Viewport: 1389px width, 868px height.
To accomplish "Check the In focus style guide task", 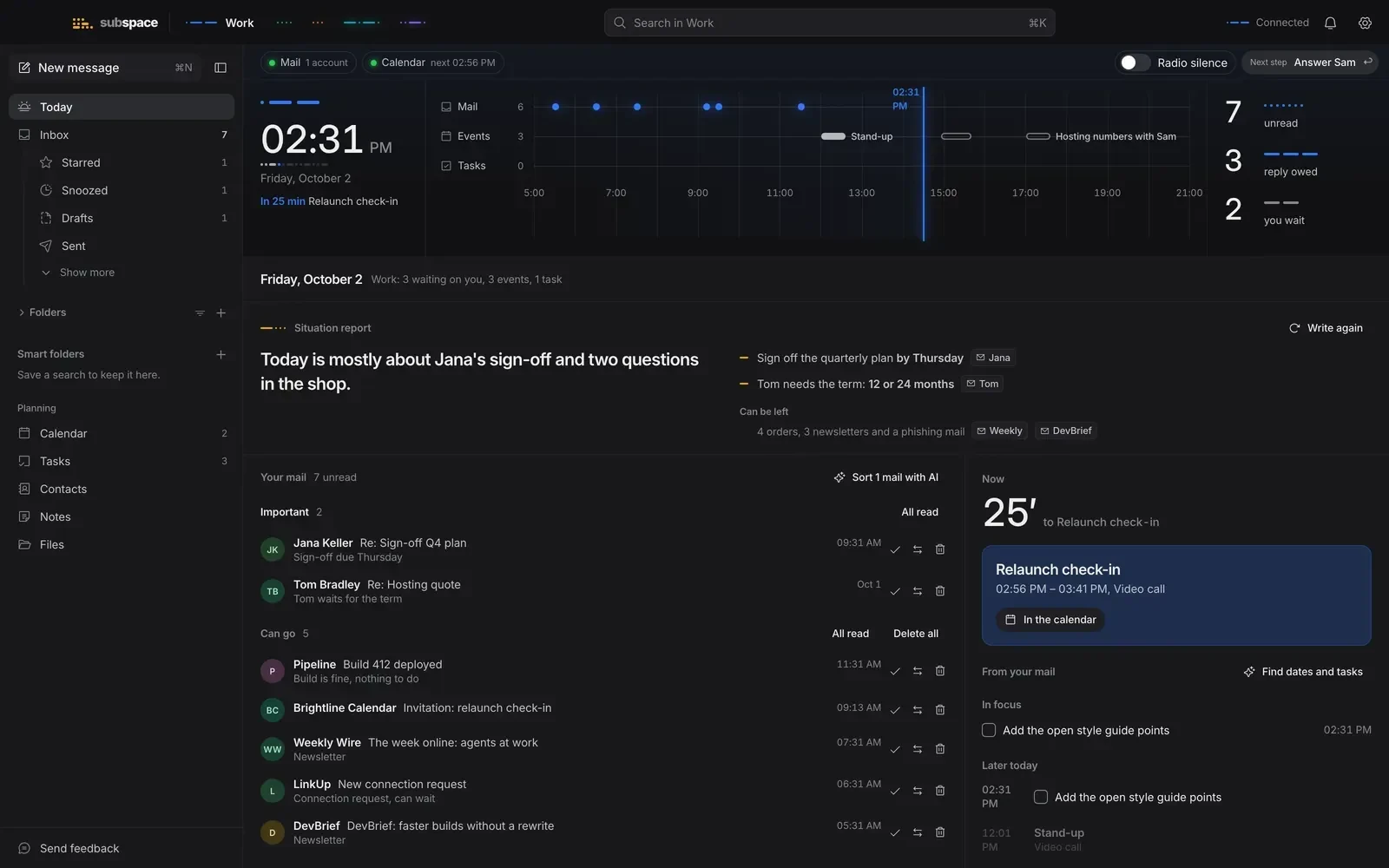I will (989, 730).
